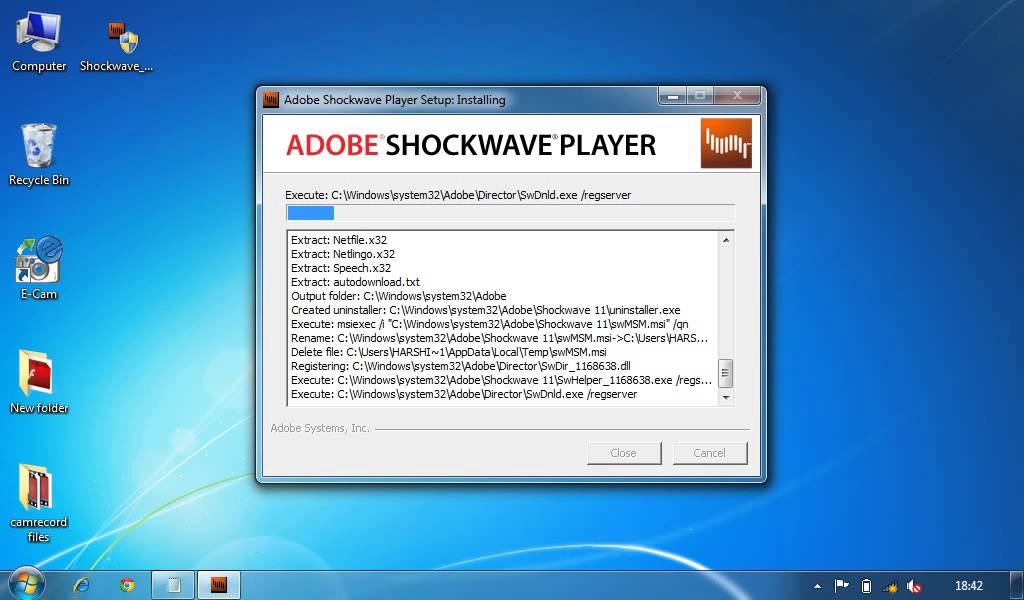Click the 'Adobe Systems, Inc.' label
Image resolution: width=1024 pixels, height=600 pixels.
(320, 428)
